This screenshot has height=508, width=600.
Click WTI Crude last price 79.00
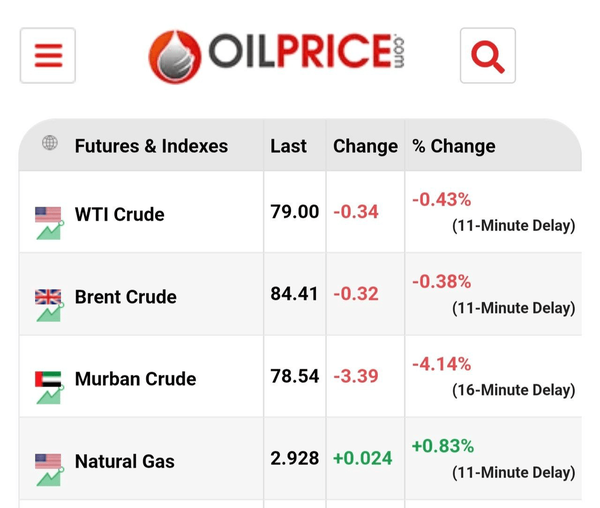pos(295,212)
